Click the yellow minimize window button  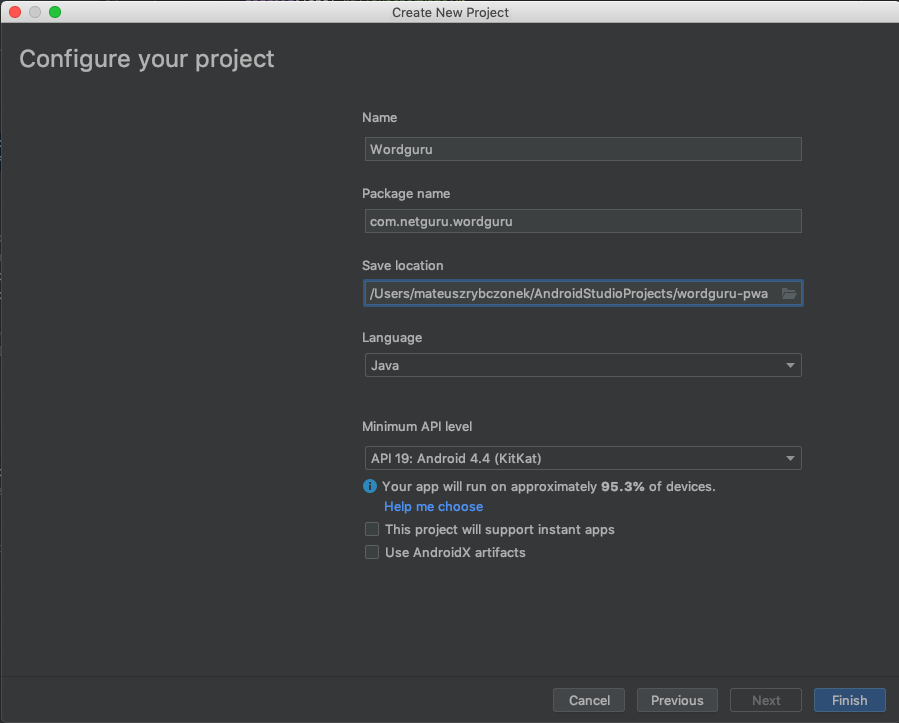(35, 12)
